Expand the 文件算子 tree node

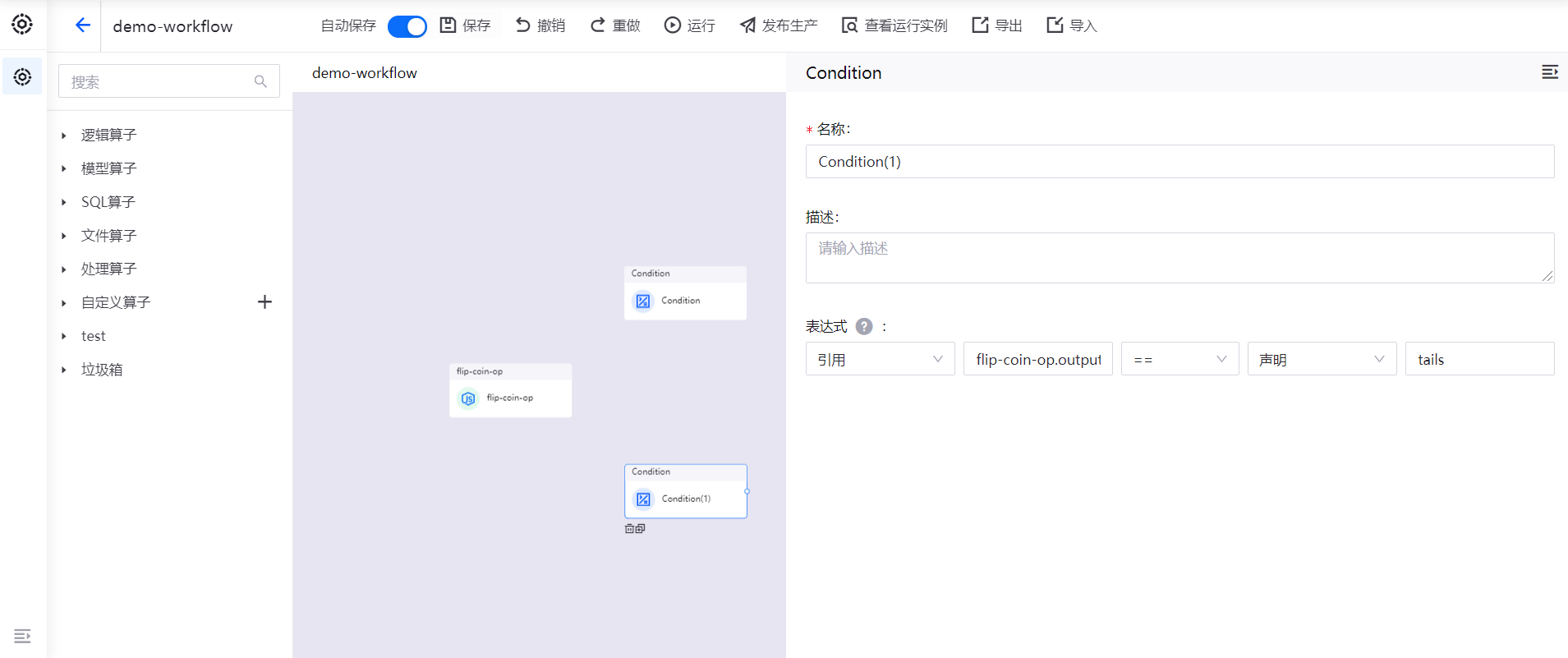64,236
